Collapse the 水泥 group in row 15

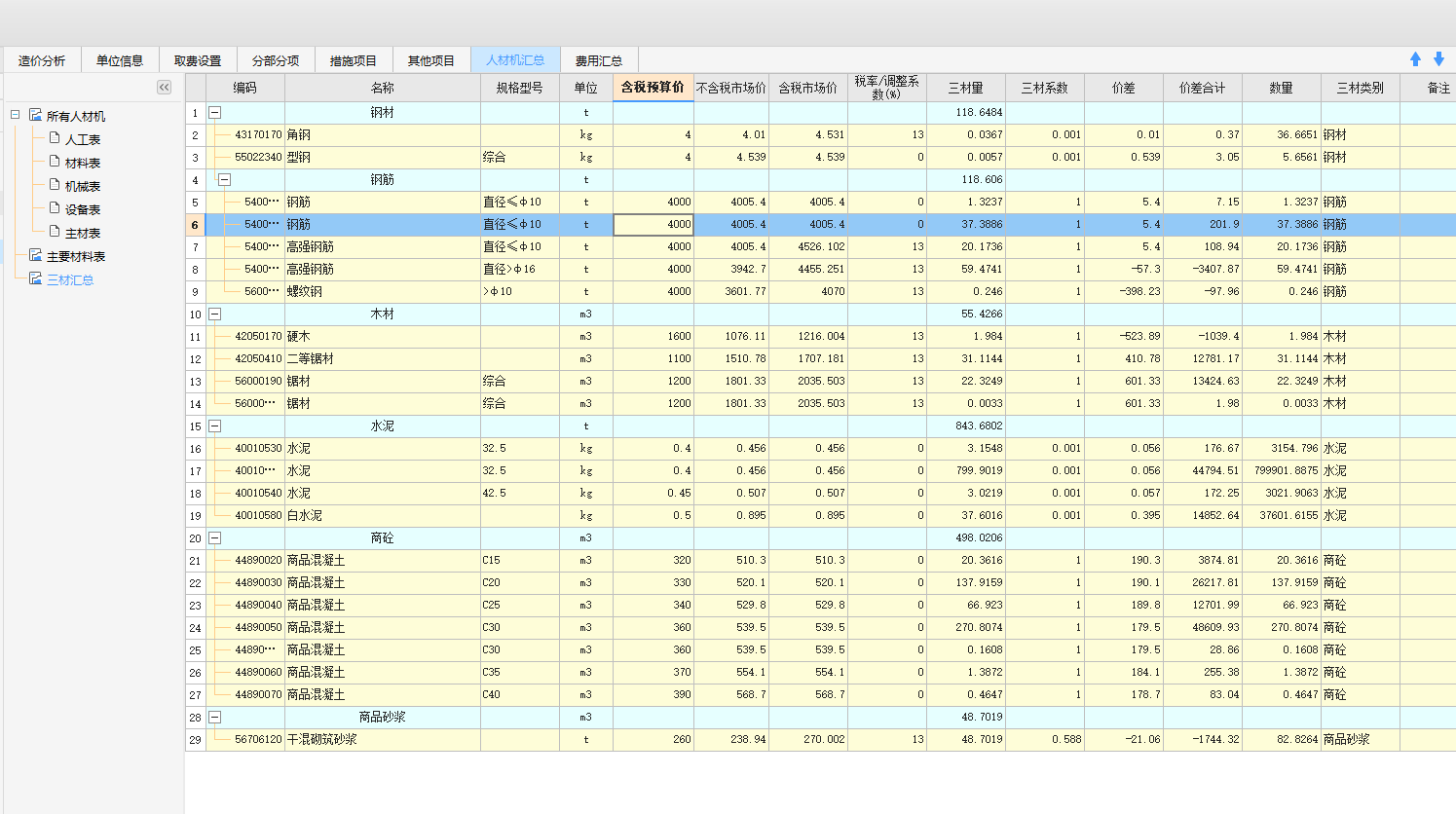tap(215, 426)
